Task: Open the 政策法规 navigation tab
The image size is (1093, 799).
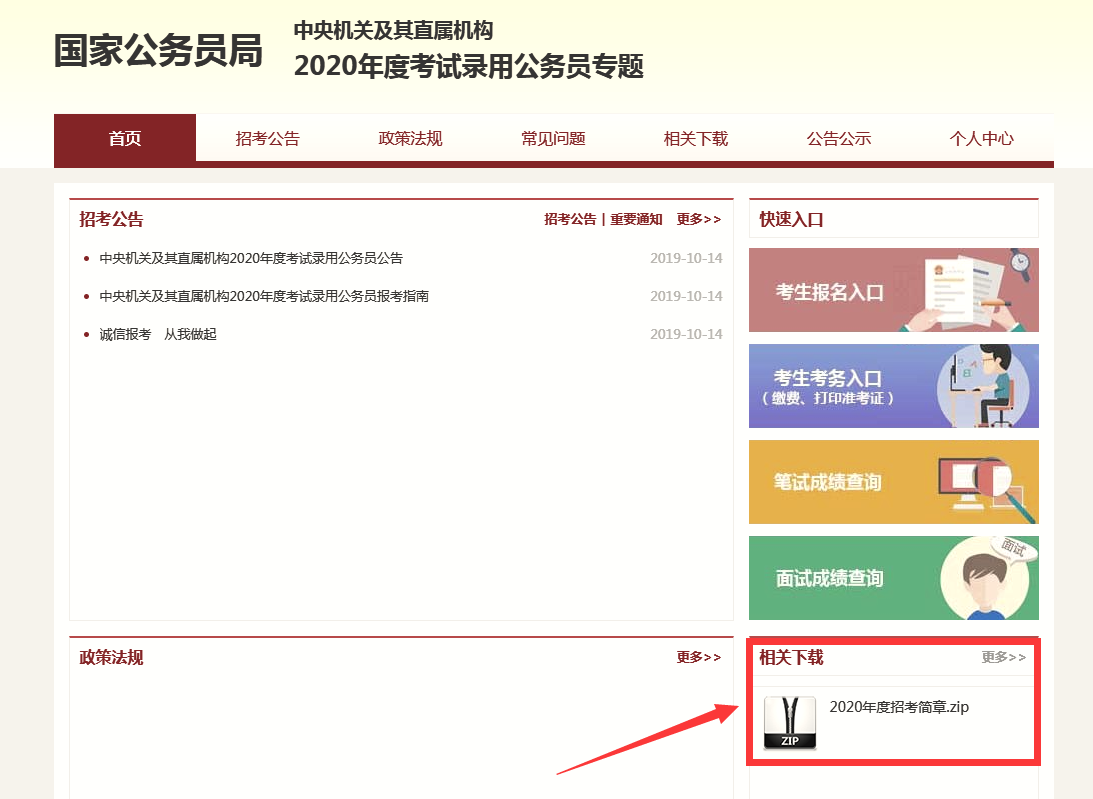Action: coord(410,139)
